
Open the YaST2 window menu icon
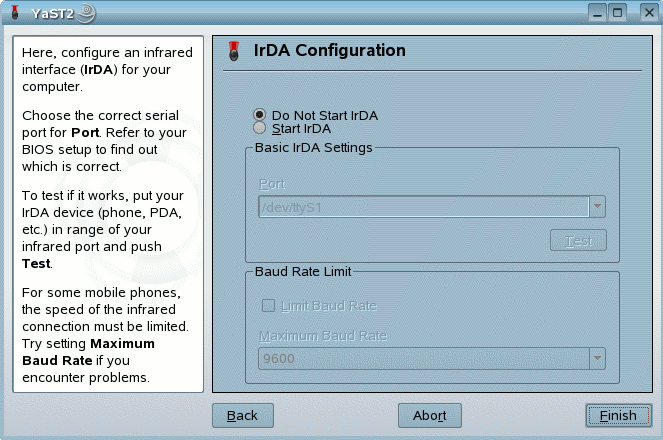[14, 12]
